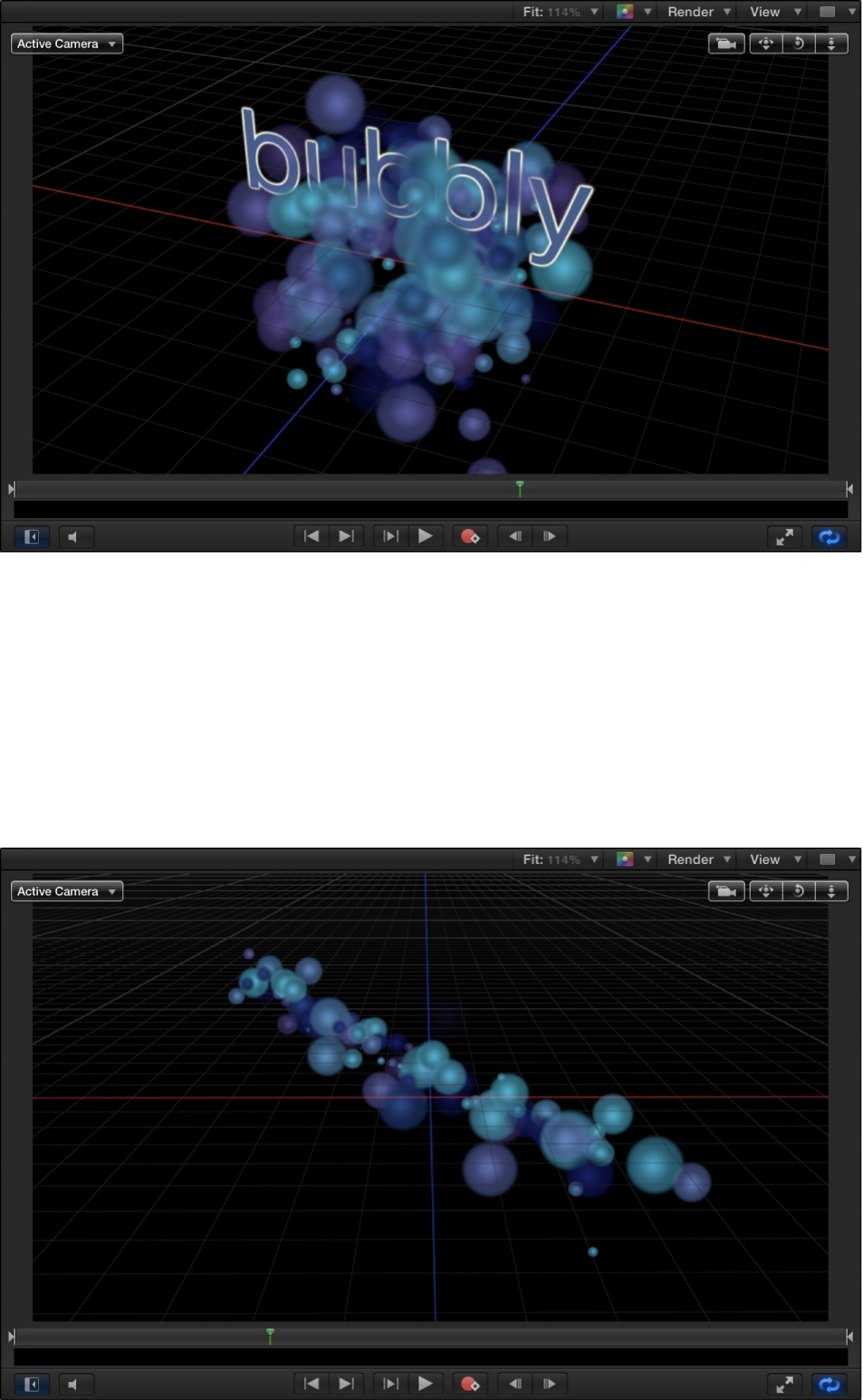Open Render menu in bubbly text canvas
The height and width of the screenshot is (1400, 863).
(x=699, y=12)
